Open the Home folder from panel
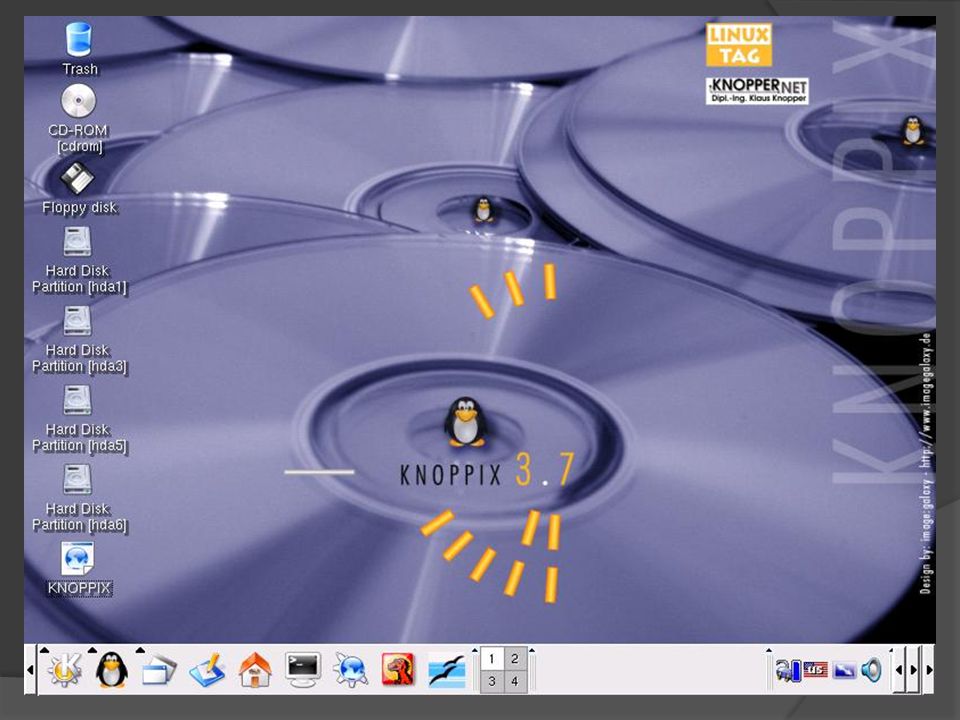960x720 pixels. (x=255, y=670)
